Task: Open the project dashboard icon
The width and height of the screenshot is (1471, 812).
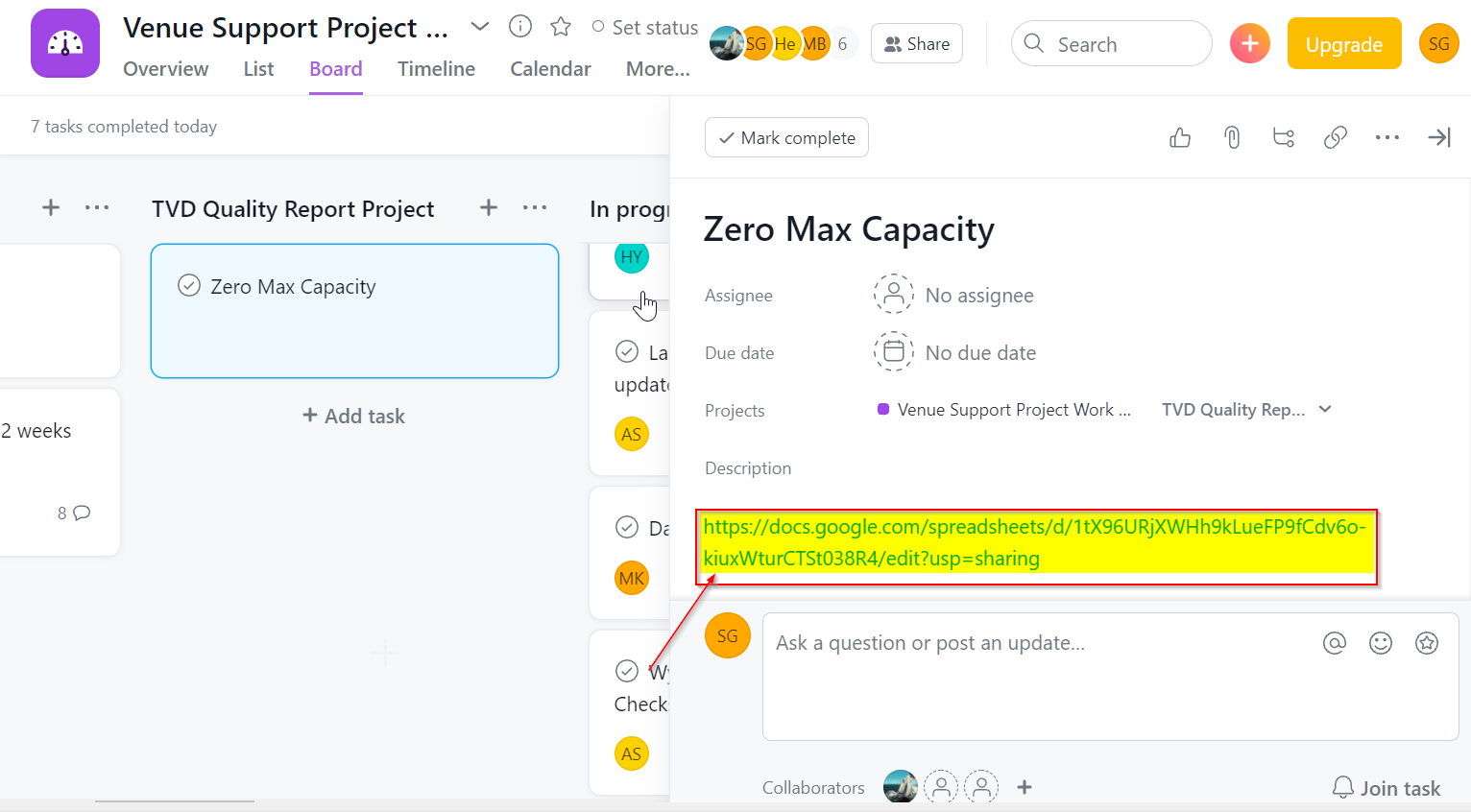Action: [x=65, y=43]
